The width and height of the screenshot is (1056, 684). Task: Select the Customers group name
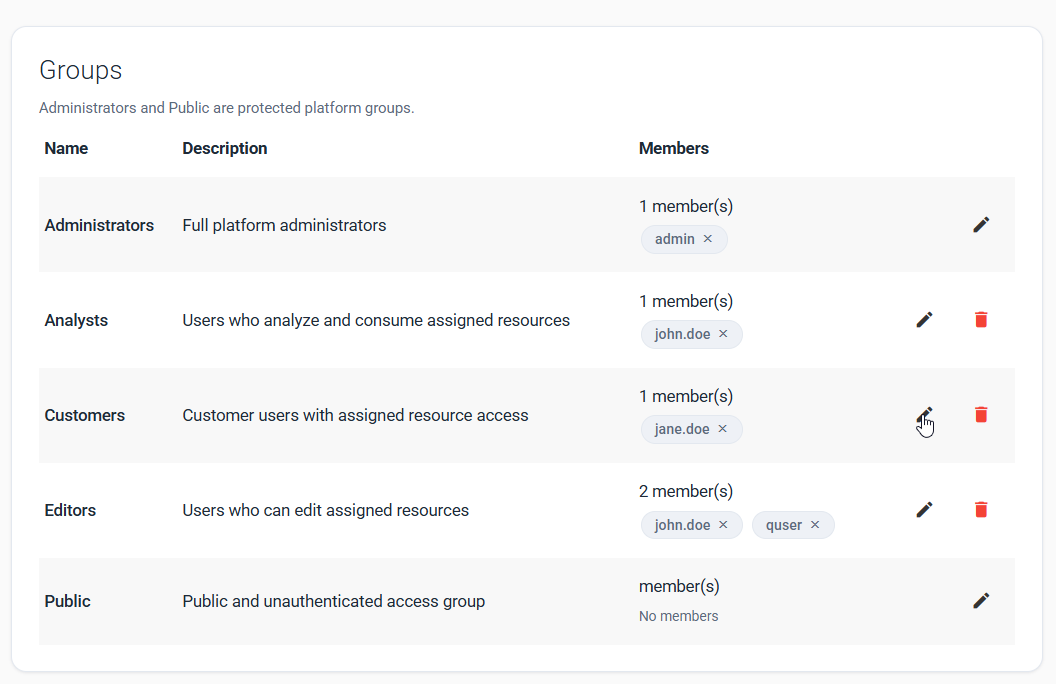pyautogui.click(x=85, y=415)
